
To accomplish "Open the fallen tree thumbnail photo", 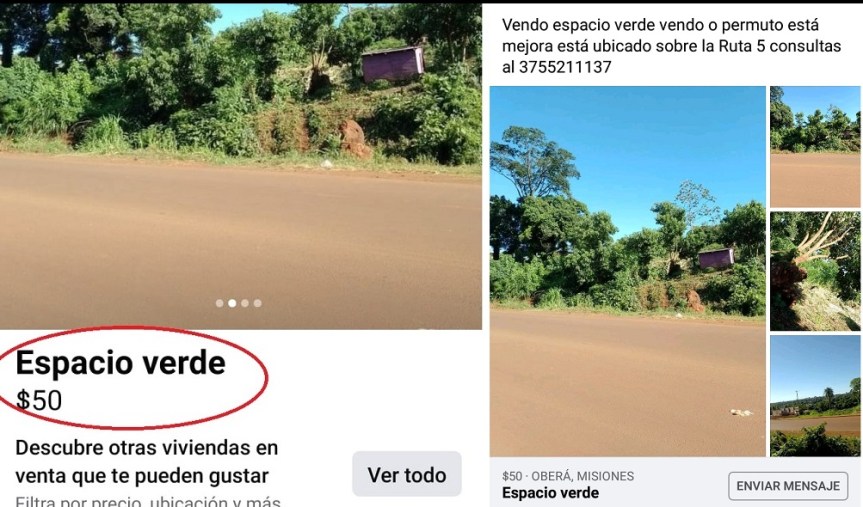I will point(815,271).
